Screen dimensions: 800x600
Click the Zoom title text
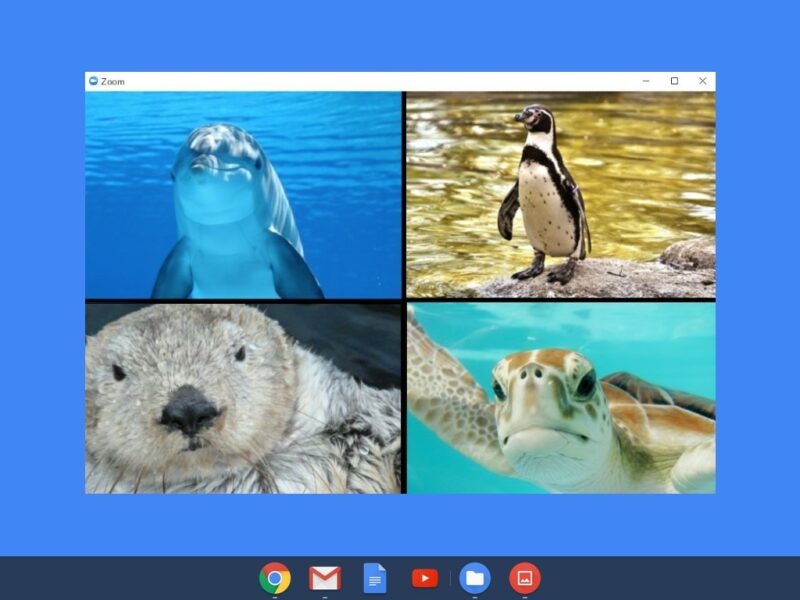[113, 82]
